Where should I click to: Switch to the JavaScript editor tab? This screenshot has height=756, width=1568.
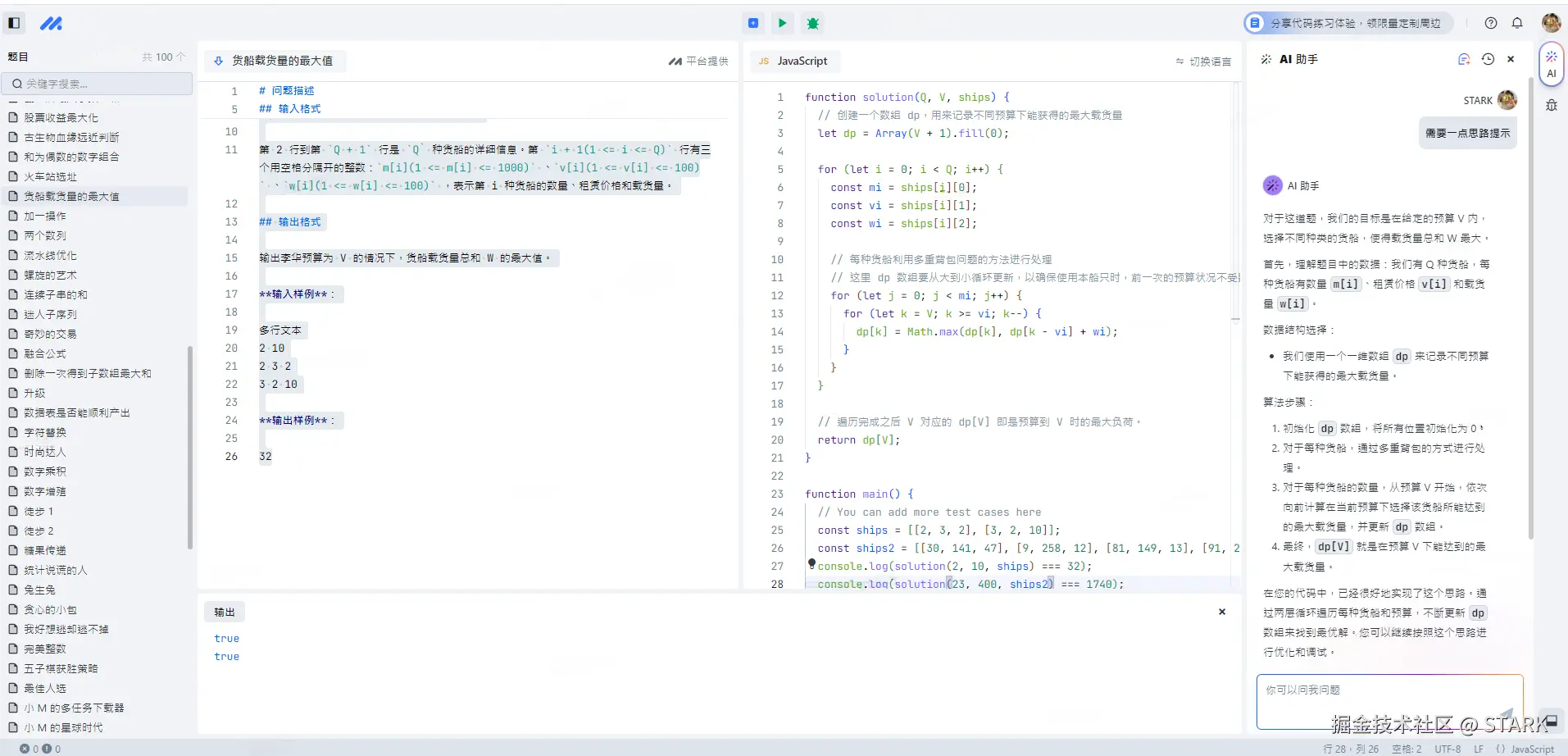[x=793, y=61]
